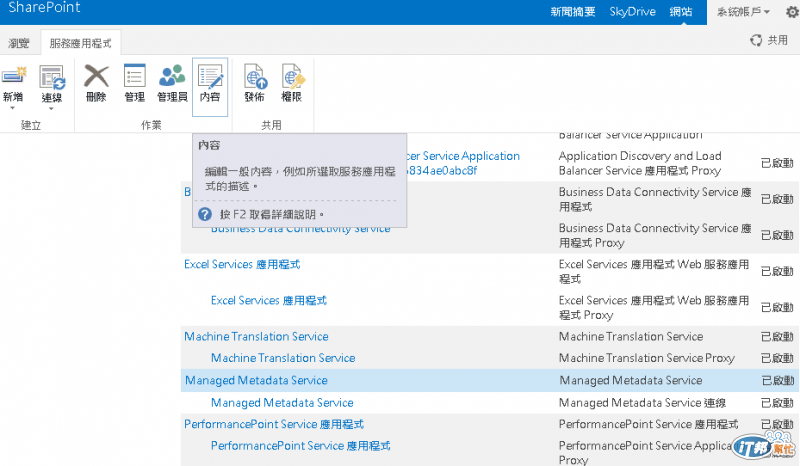Open 網站 in the top bar

pyautogui.click(x=681, y=12)
